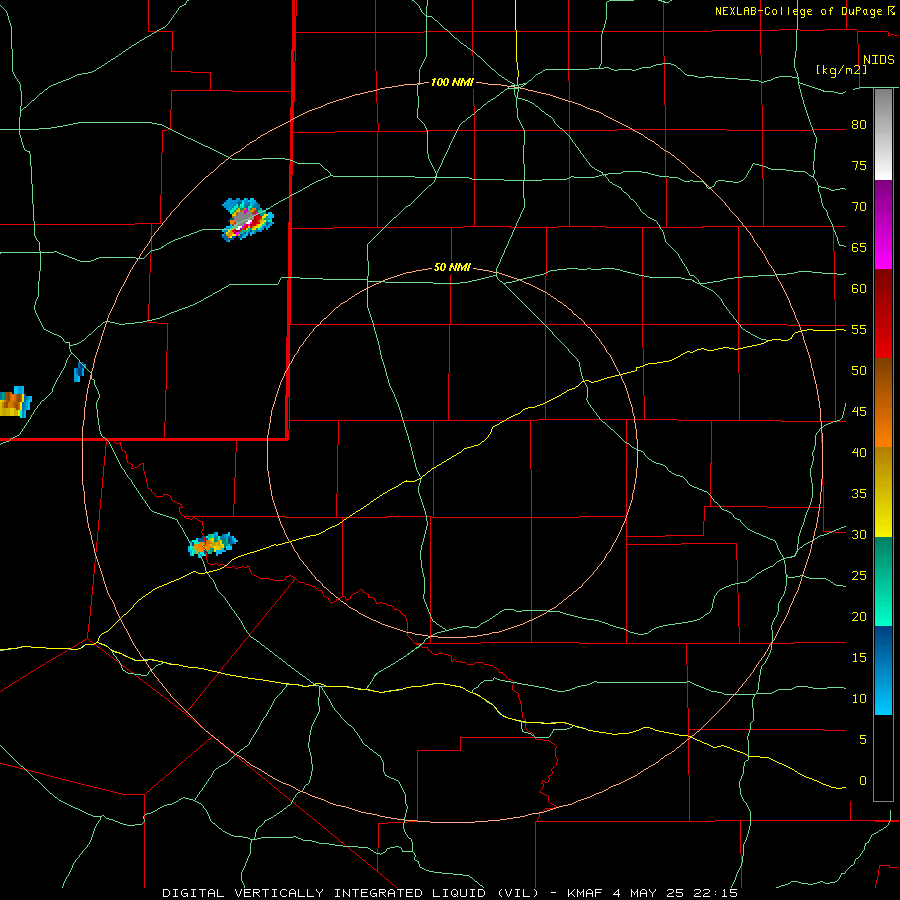Select the 70 value on the color scale

coord(859,207)
